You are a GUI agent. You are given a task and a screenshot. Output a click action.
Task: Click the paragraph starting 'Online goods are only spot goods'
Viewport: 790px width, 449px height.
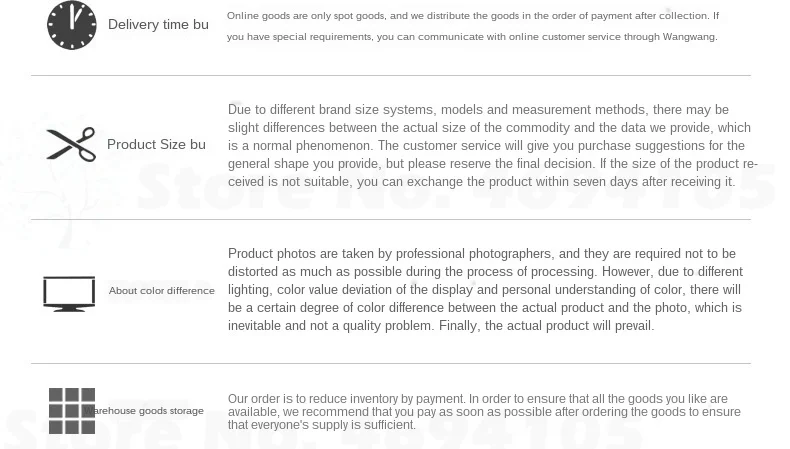(473, 26)
